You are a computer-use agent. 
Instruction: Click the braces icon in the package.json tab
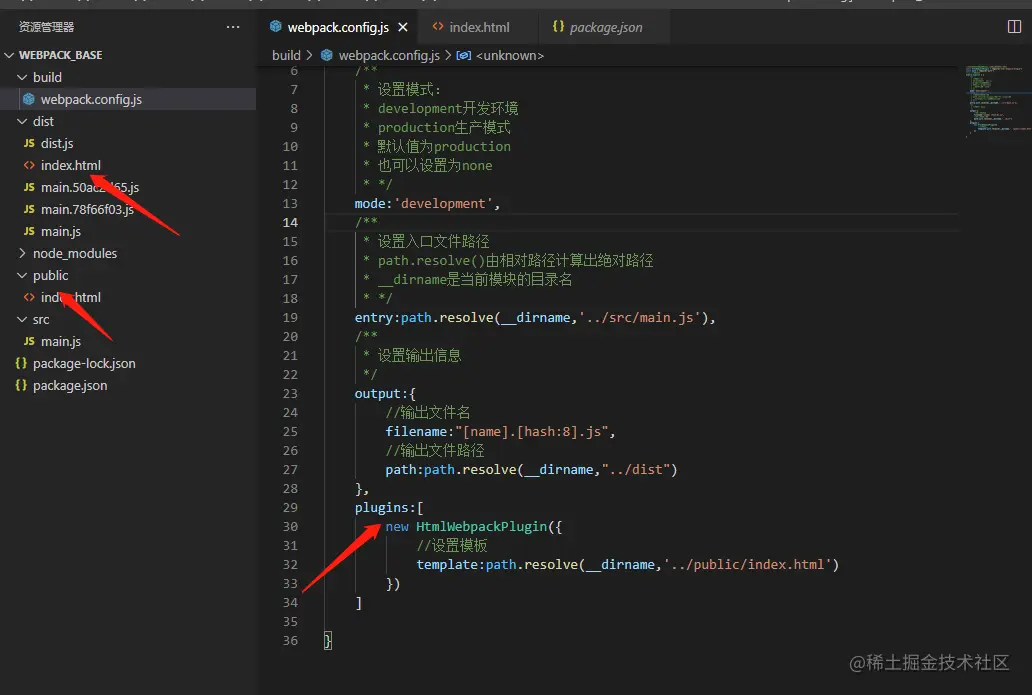(x=558, y=26)
